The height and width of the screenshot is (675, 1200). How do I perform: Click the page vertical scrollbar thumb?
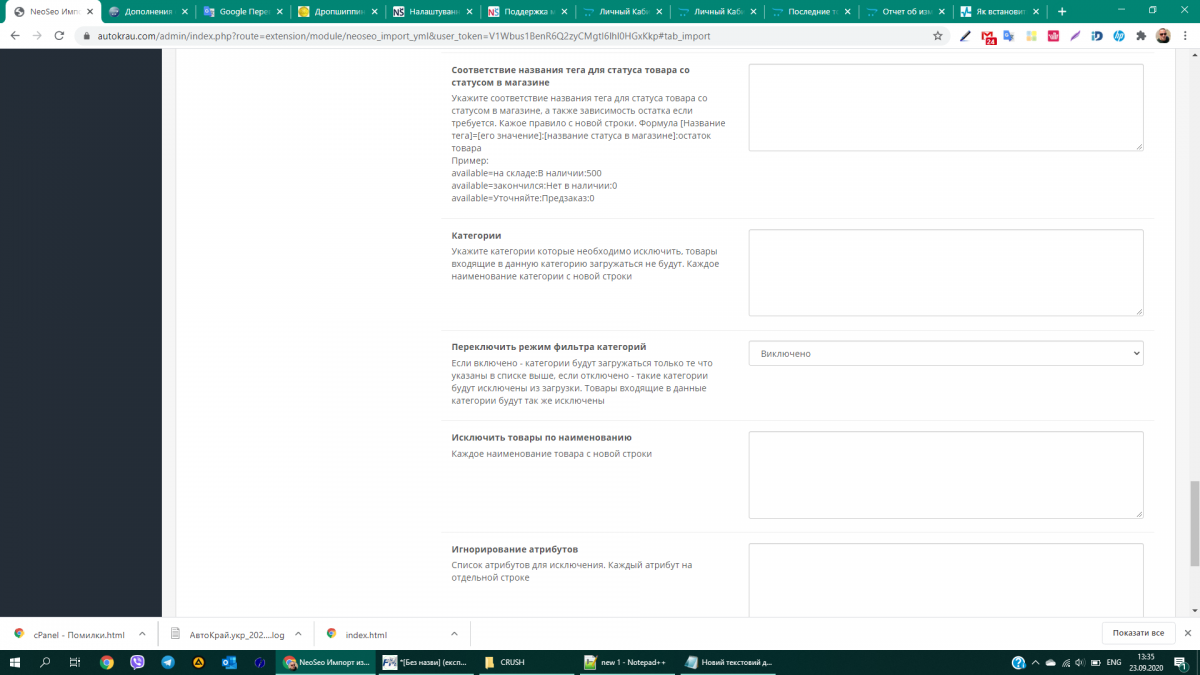[1194, 523]
